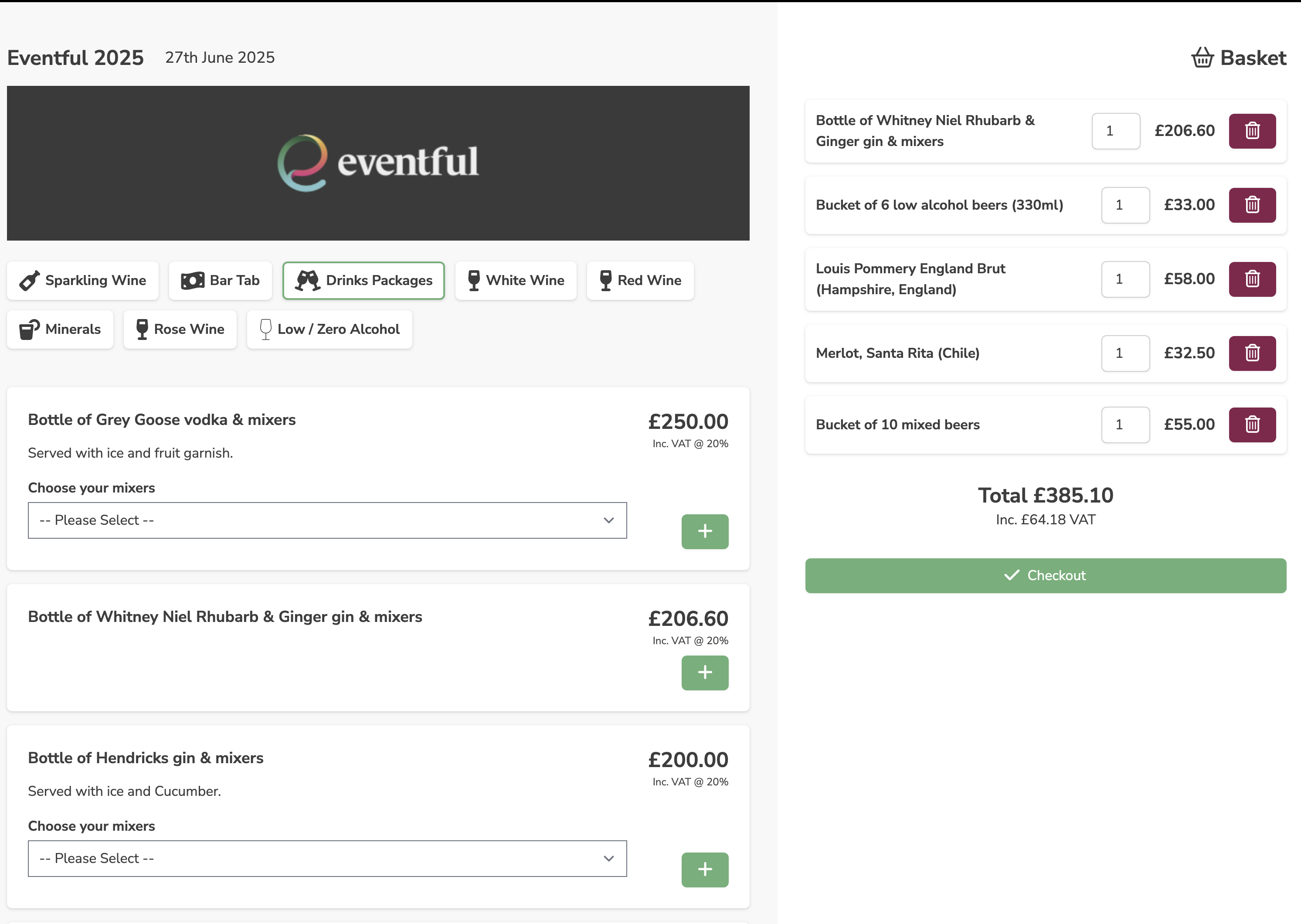Delete Bucket of 10 mixed beers
This screenshot has width=1301, height=924.
[x=1251, y=425]
